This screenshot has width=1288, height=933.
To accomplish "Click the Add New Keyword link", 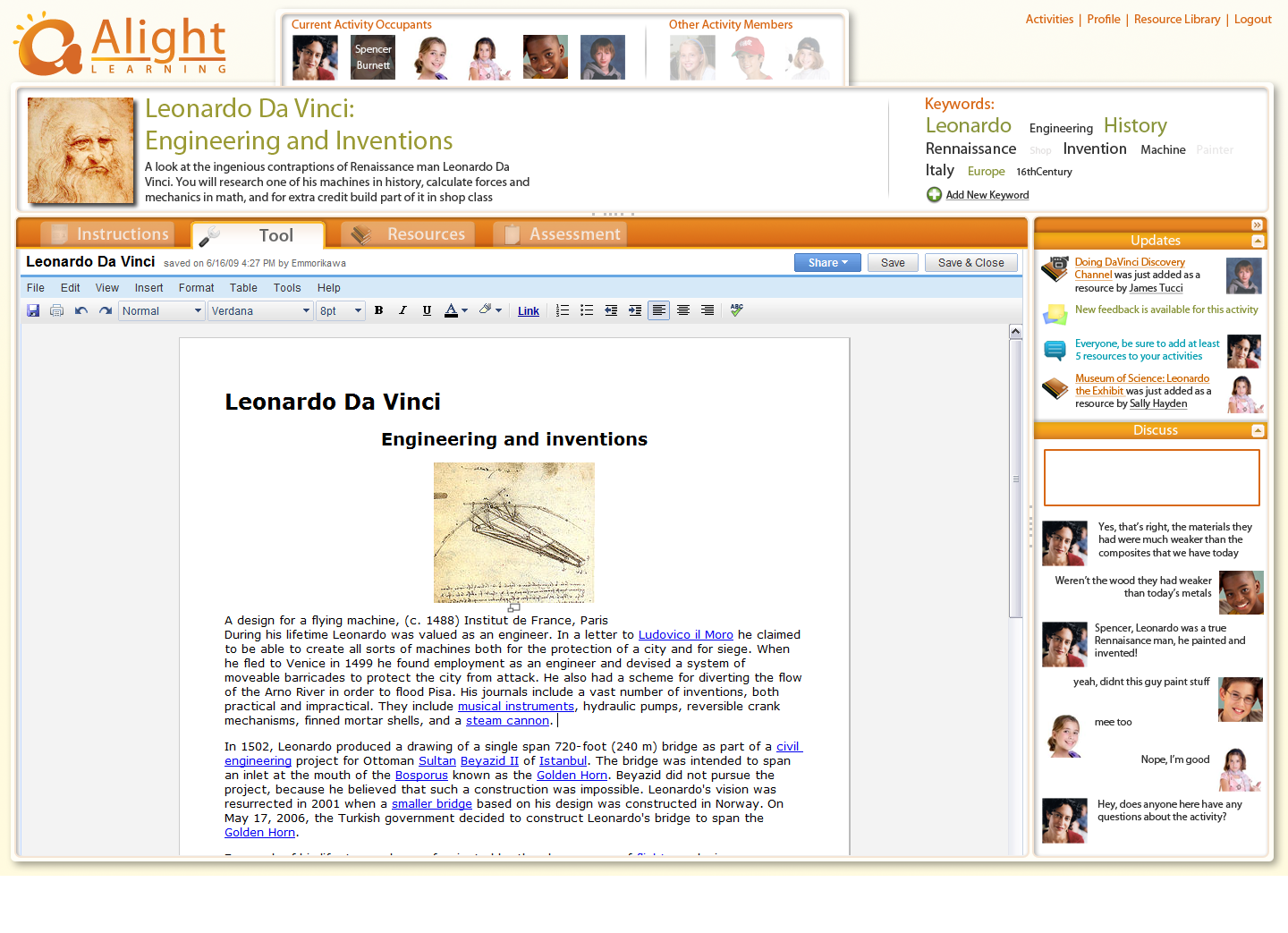I will tap(987, 195).
